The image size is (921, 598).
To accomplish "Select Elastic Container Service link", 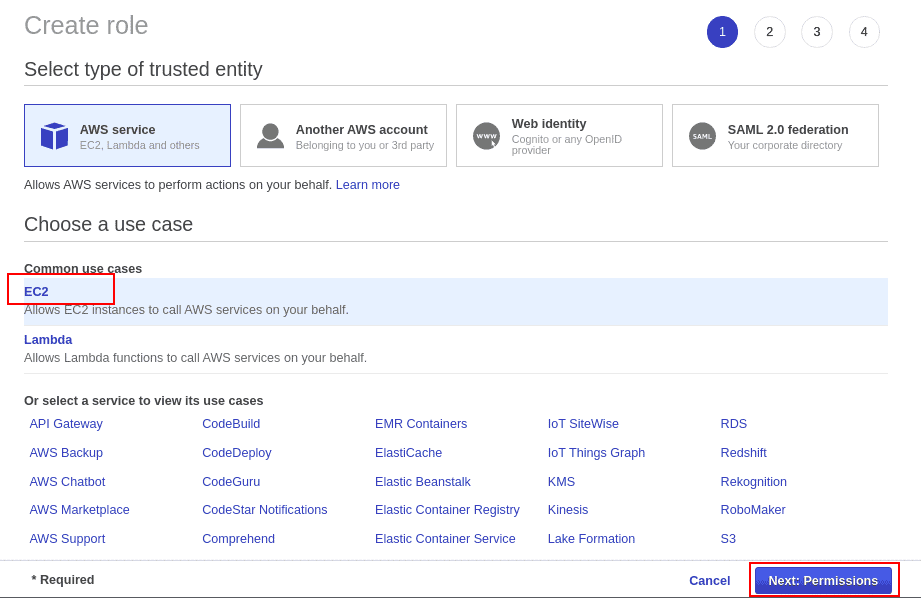I will tap(445, 538).
